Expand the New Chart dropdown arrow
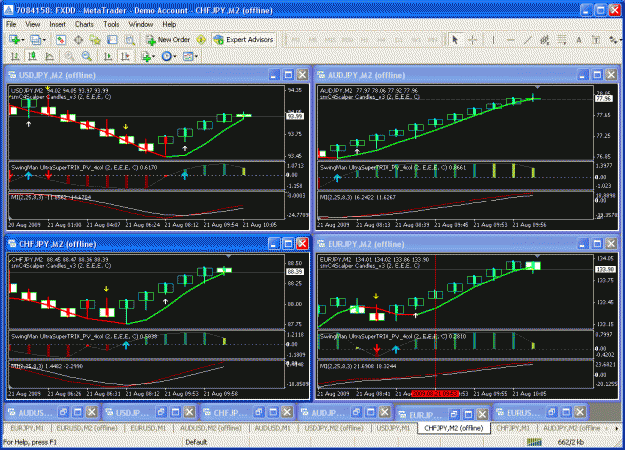 coord(23,40)
